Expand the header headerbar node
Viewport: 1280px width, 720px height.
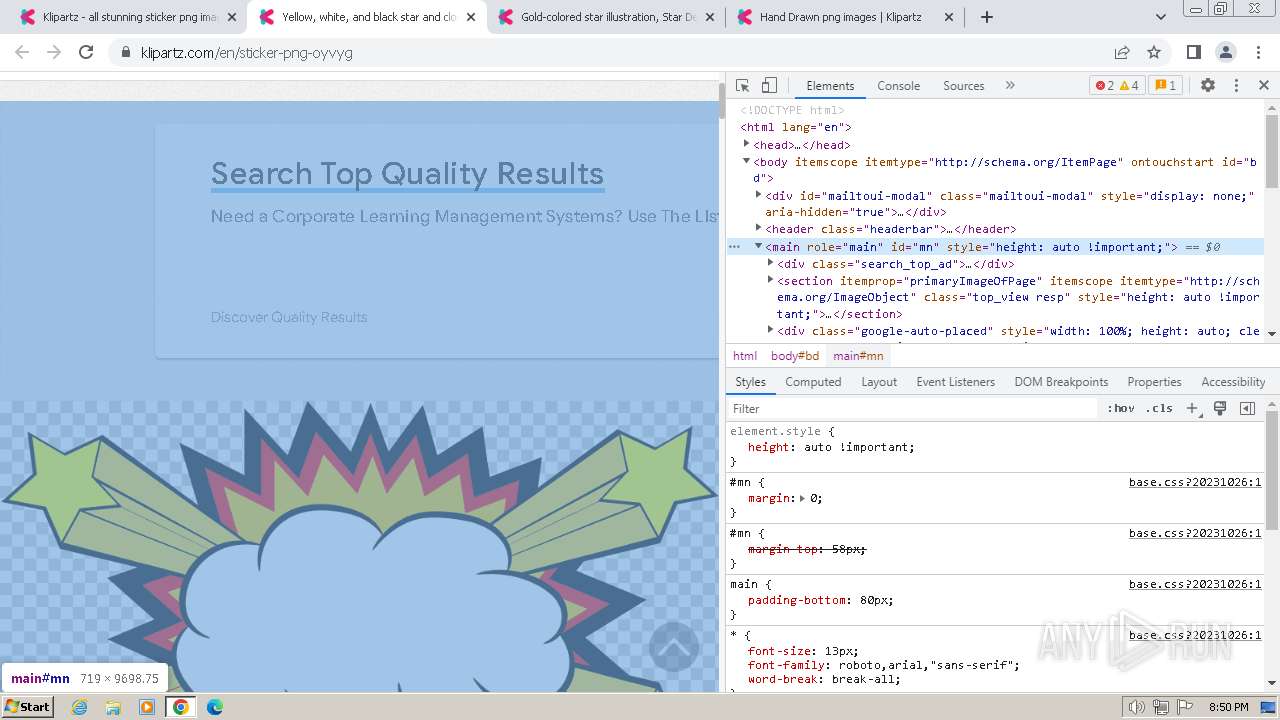tap(759, 228)
